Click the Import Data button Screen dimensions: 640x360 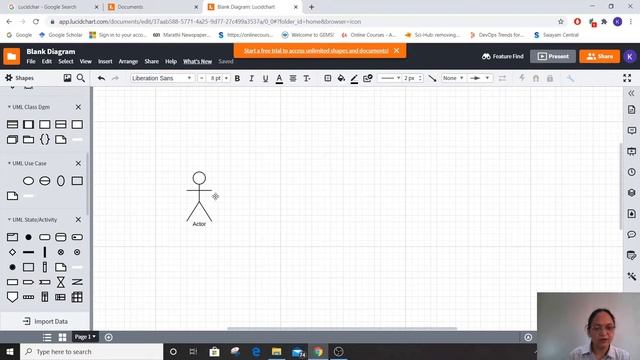[45, 322]
